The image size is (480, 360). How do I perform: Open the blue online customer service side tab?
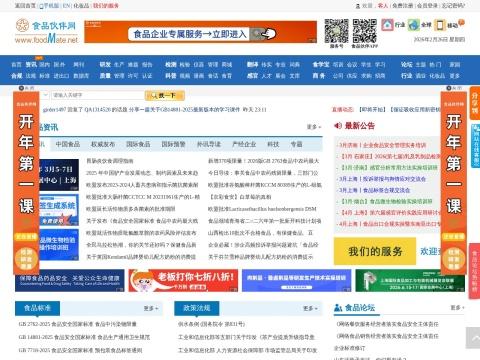[x=476, y=145]
